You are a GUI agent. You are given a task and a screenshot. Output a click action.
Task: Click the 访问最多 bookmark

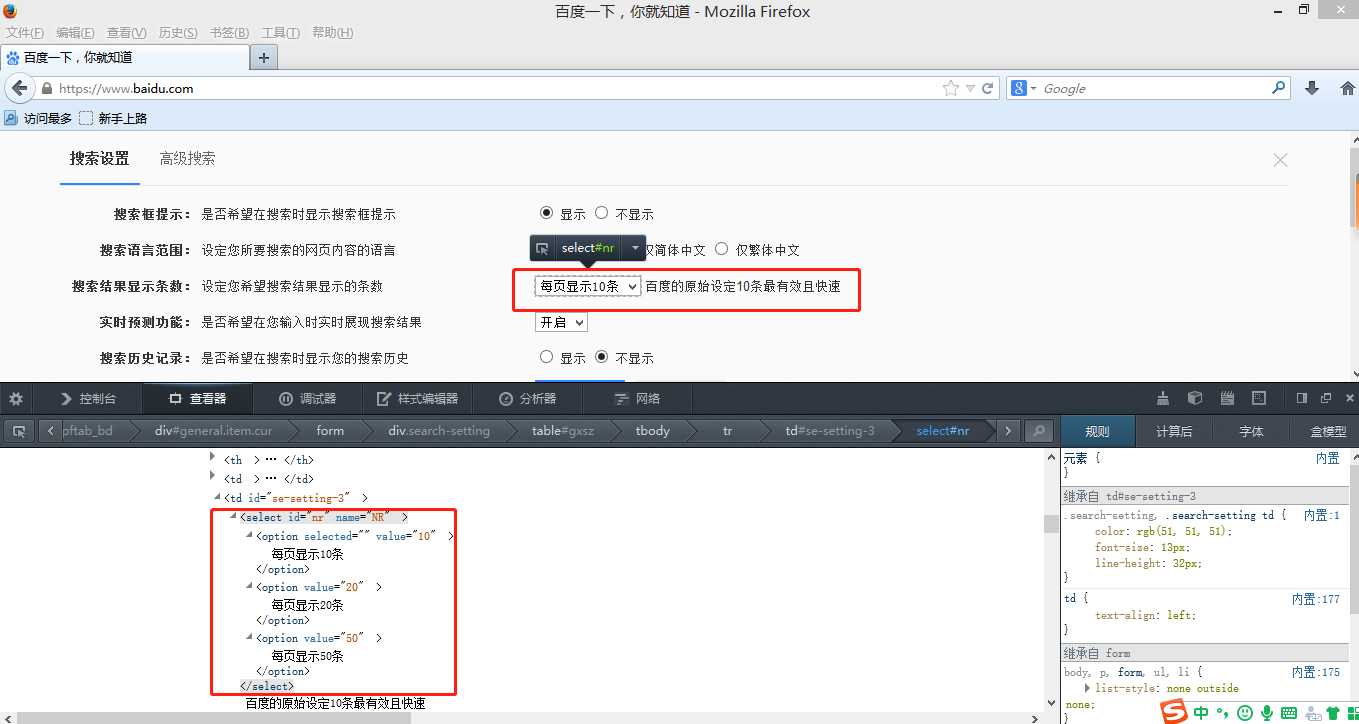(x=38, y=118)
